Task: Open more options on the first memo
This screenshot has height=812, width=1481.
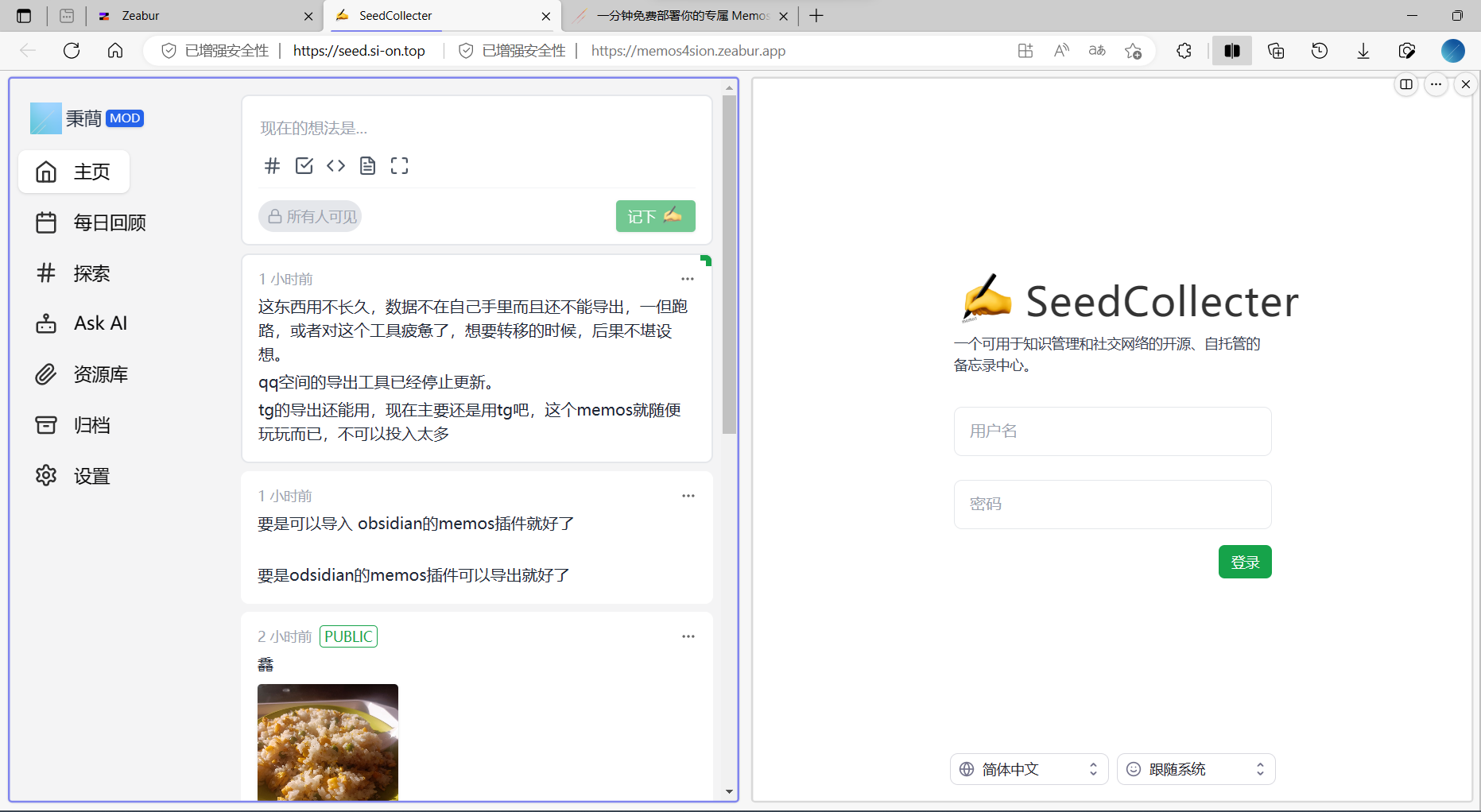Action: [x=688, y=279]
